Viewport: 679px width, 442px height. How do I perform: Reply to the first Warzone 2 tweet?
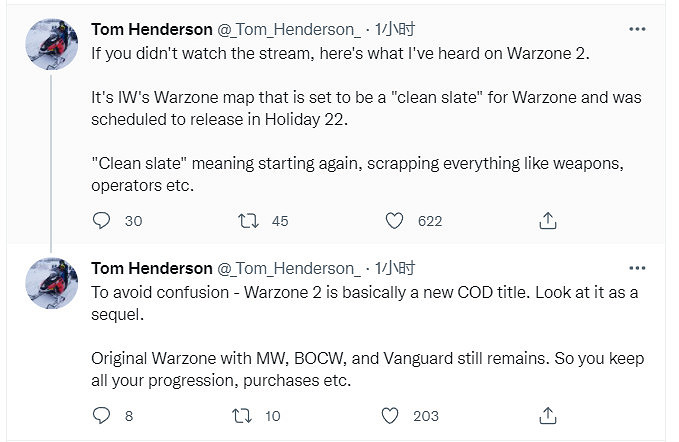(x=100, y=220)
